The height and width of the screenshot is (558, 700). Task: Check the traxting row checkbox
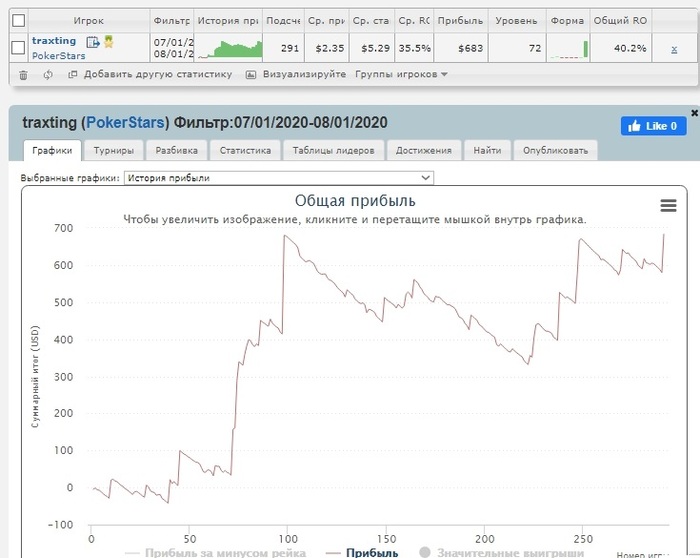point(18,47)
